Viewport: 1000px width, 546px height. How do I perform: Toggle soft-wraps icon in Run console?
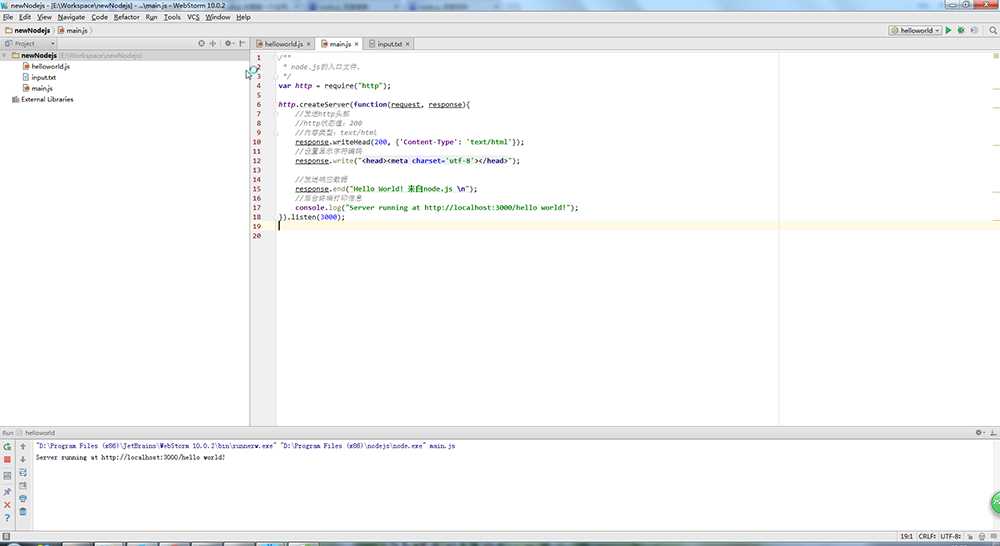(23, 473)
